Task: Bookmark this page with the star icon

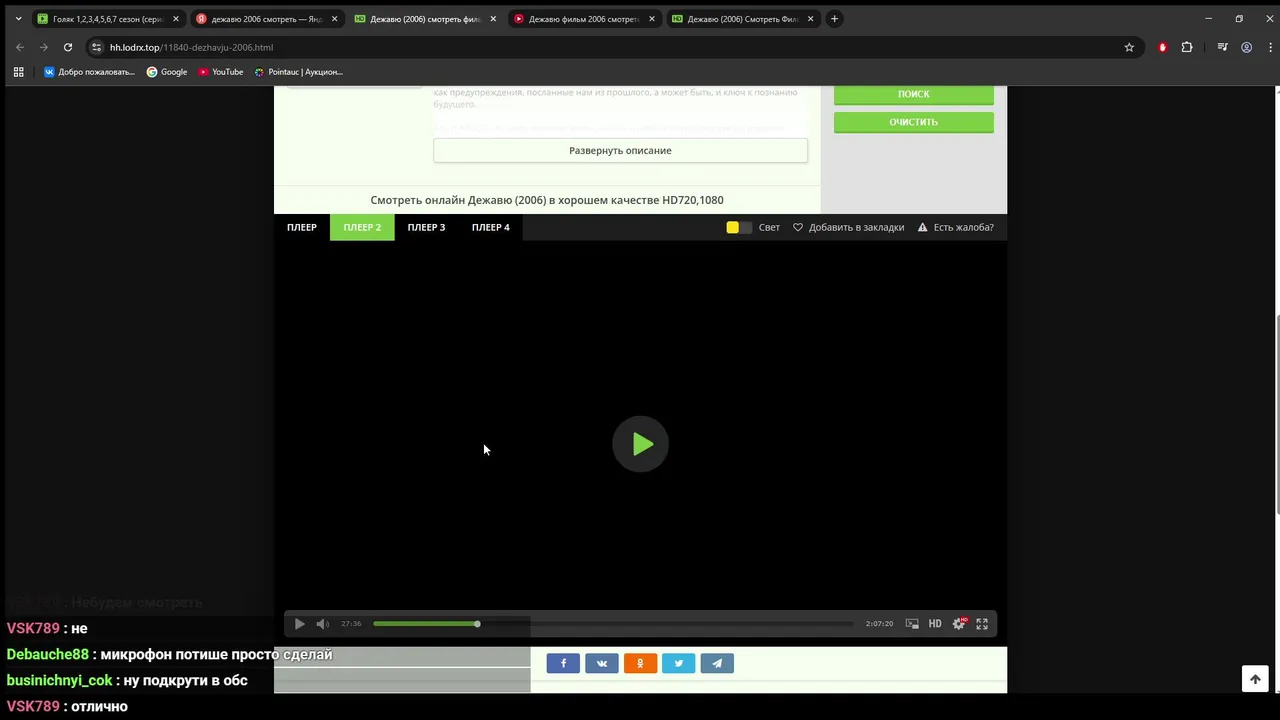Action: point(1129,47)
